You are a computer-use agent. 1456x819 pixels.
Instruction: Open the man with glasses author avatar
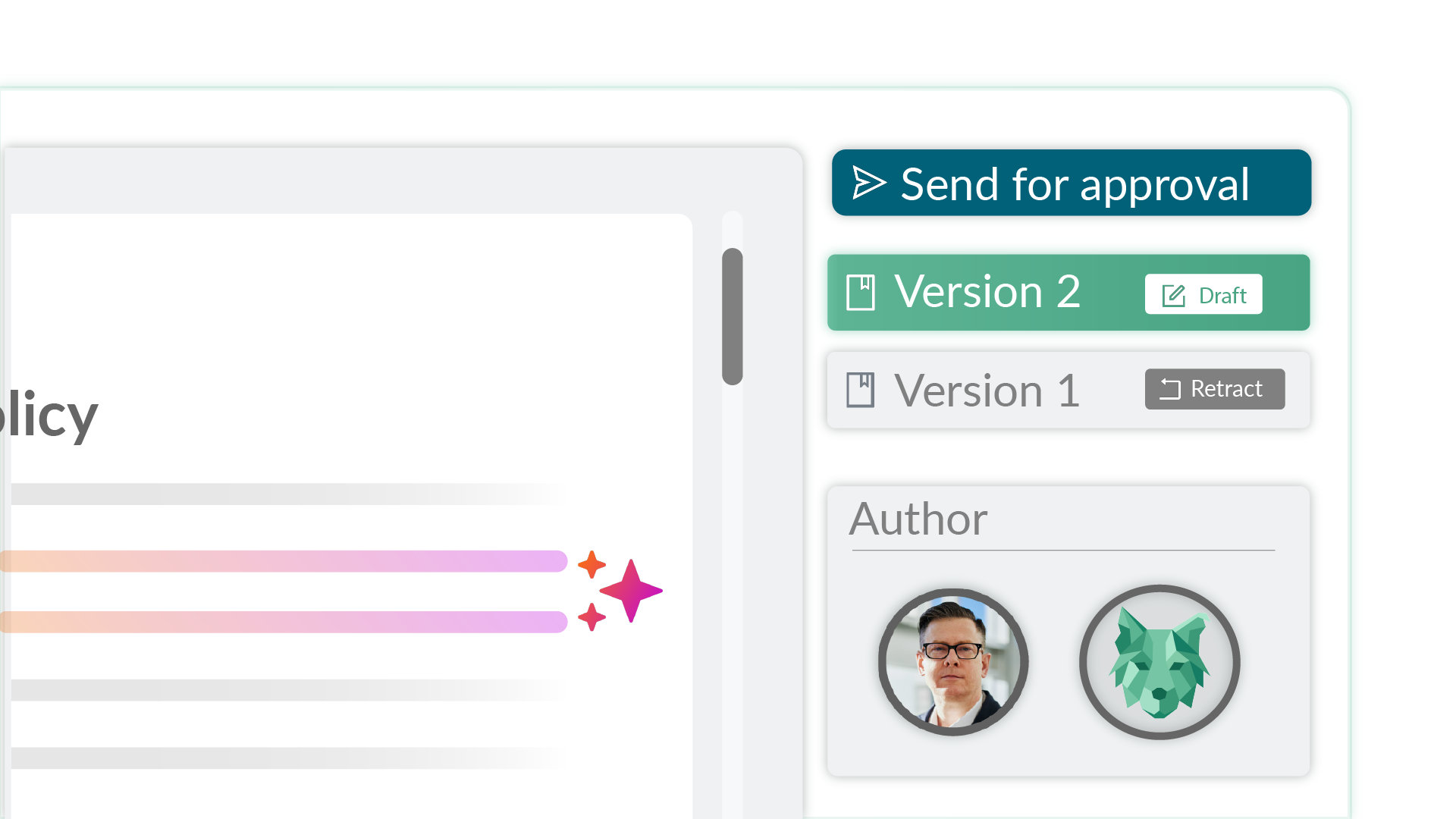coord(953,662)
